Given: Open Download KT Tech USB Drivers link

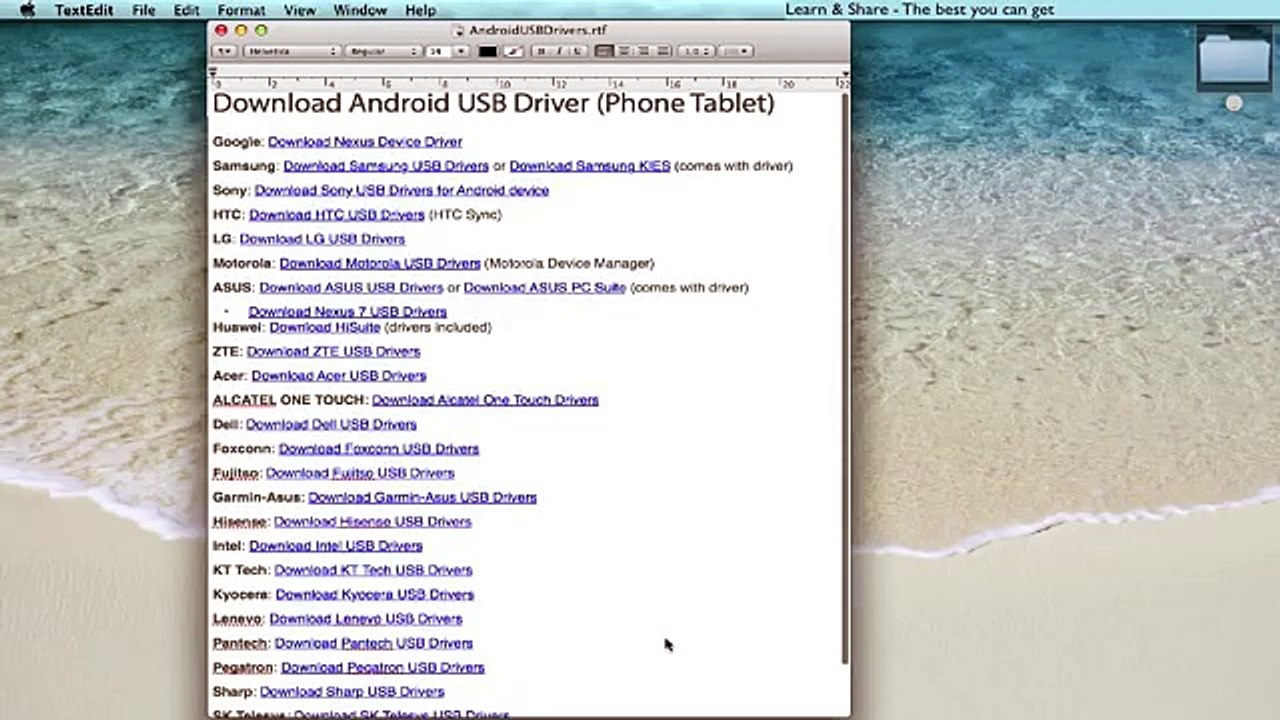Looking at the screenshot, I should pyautogui.click(x=373, y=570).
